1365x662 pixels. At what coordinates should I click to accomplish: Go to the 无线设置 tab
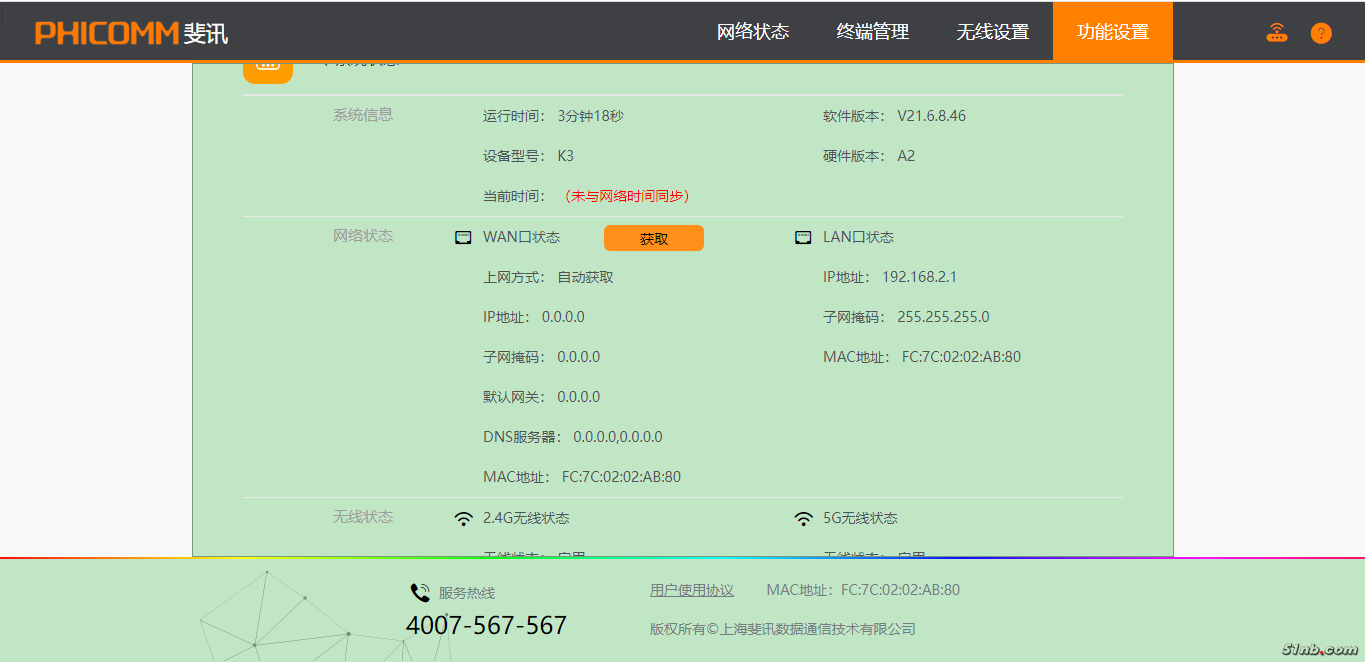(993, 32)
